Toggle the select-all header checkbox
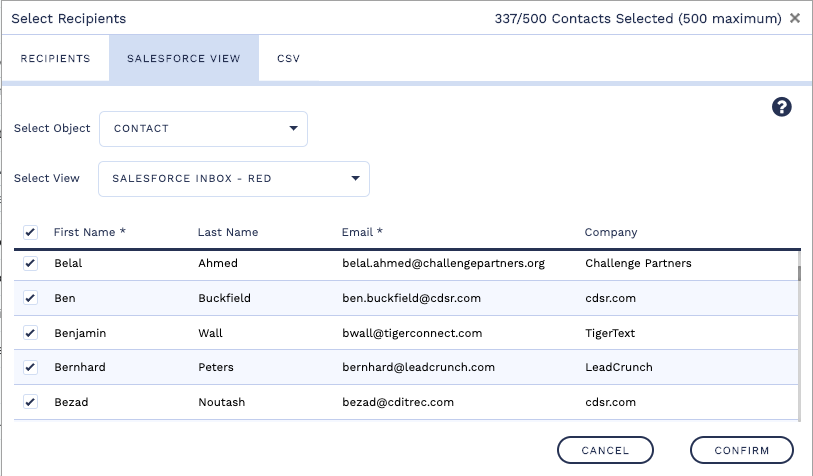This screenshot has width=813, height=476. tap(30, 232)
